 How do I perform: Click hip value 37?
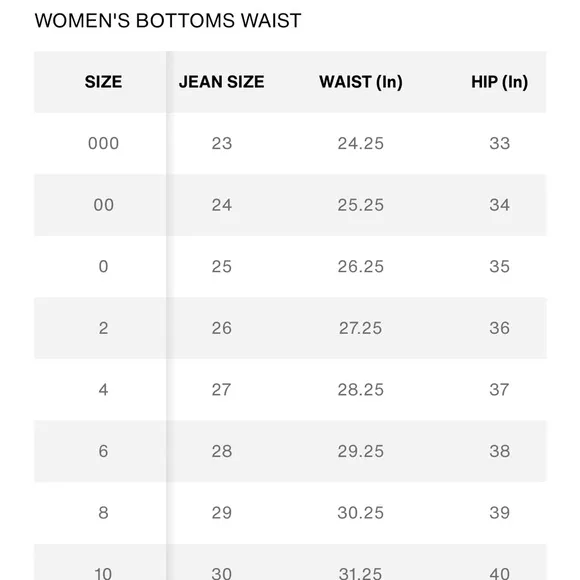pyautogui.click(x=499, y=390)
